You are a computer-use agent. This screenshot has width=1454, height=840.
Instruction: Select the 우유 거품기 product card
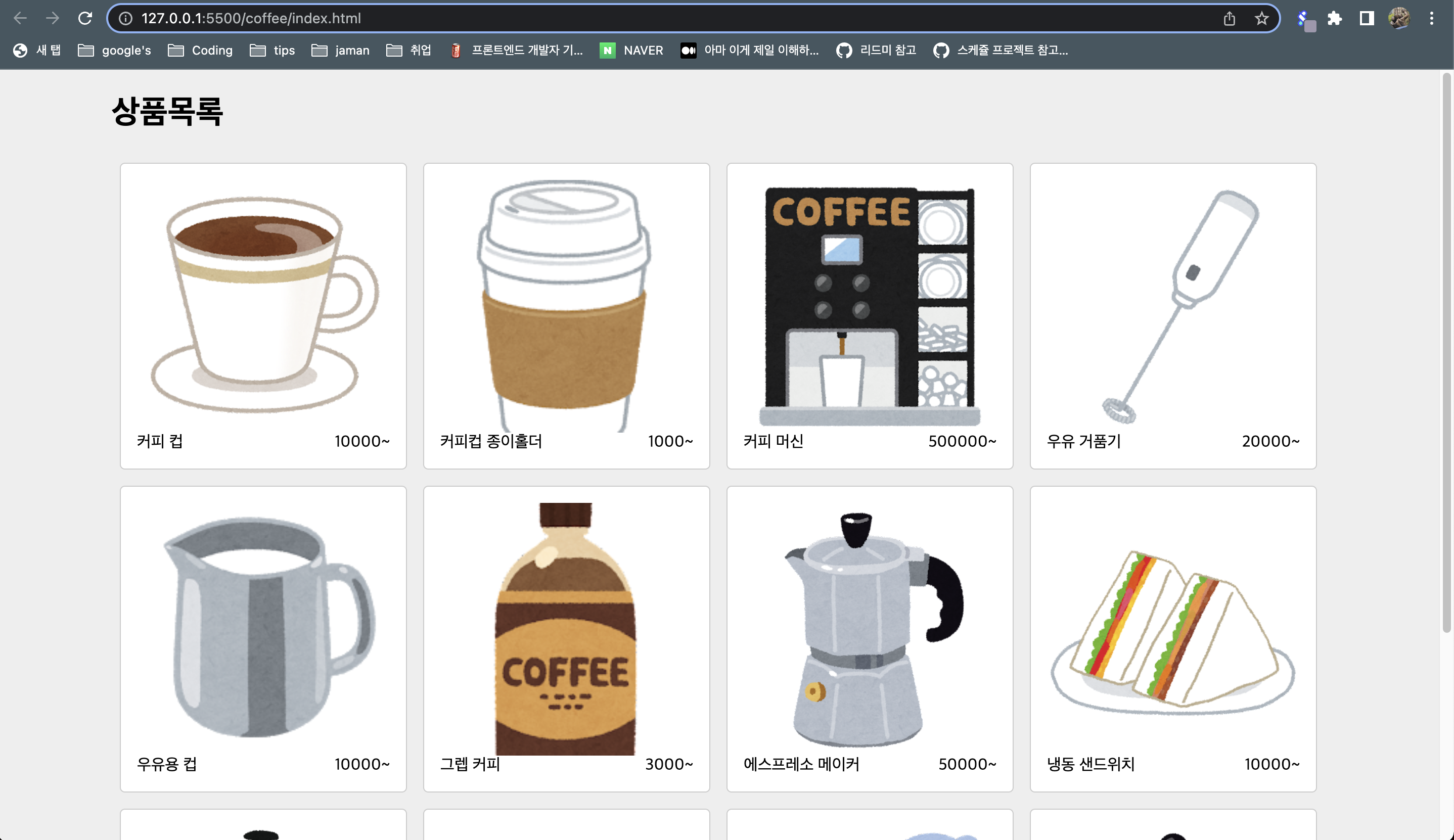[x=1172, y=315]
